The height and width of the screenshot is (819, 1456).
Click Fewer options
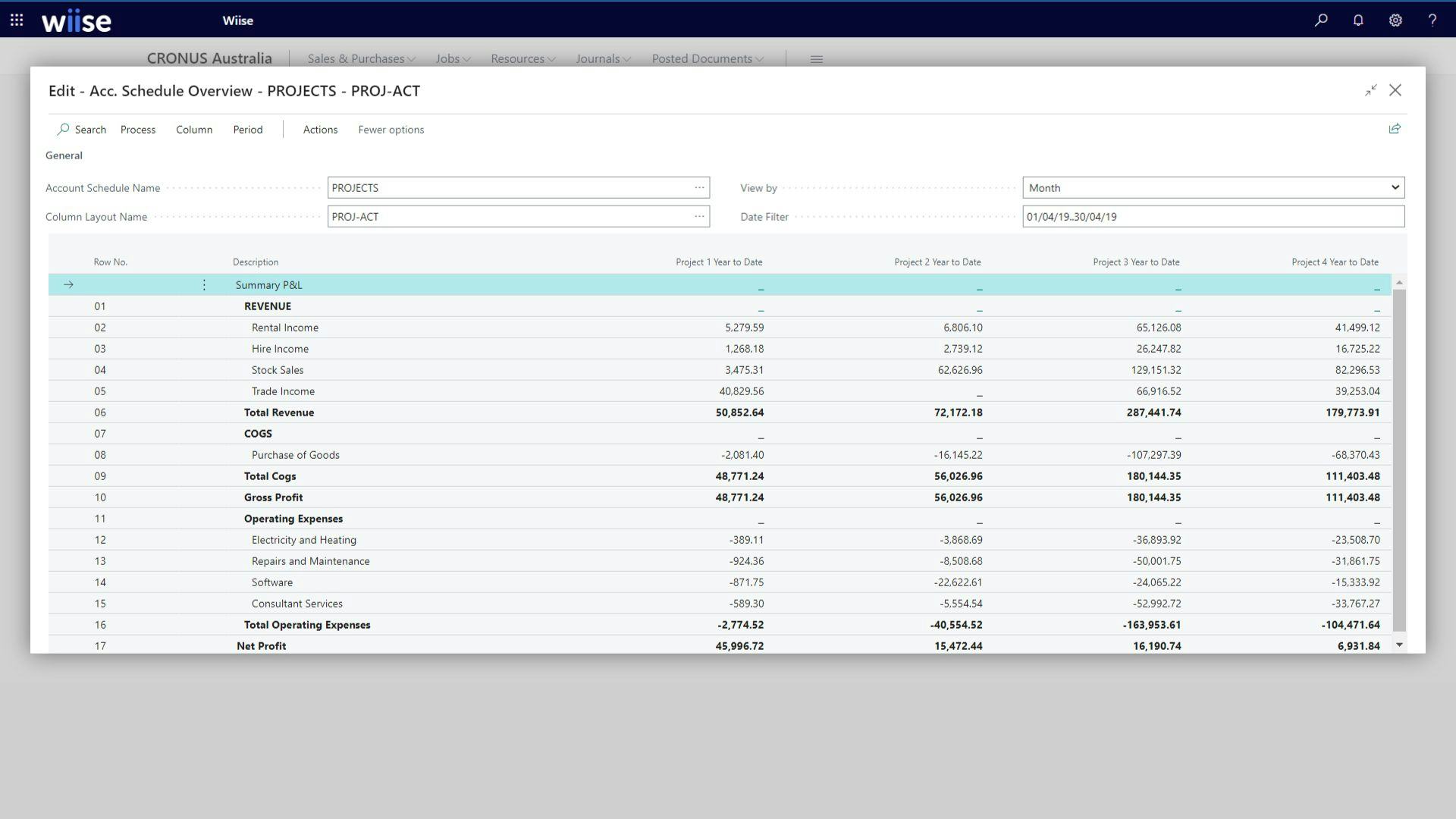pyautogui.click(x=391, y=130)
